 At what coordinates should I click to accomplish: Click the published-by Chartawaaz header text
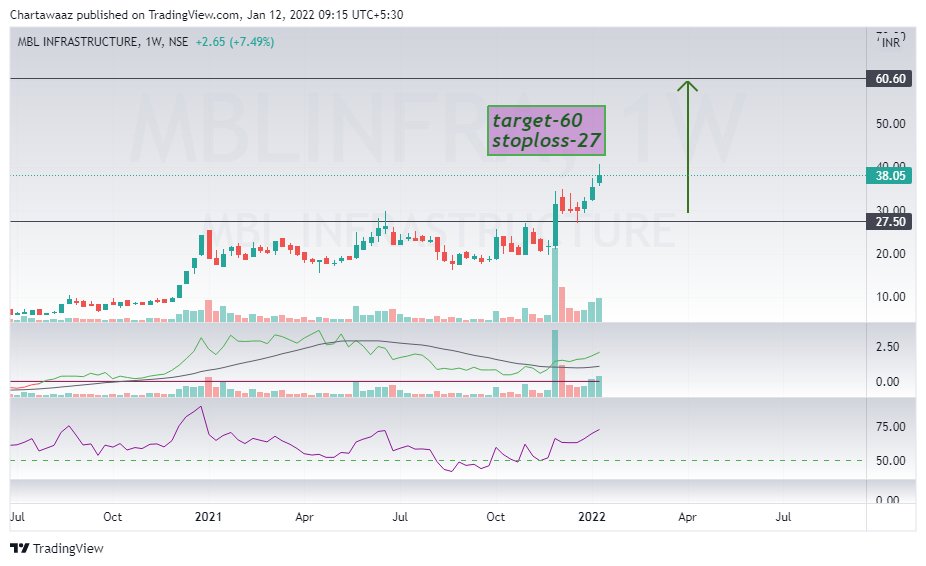pyautogui.click(x=206, y=15)
